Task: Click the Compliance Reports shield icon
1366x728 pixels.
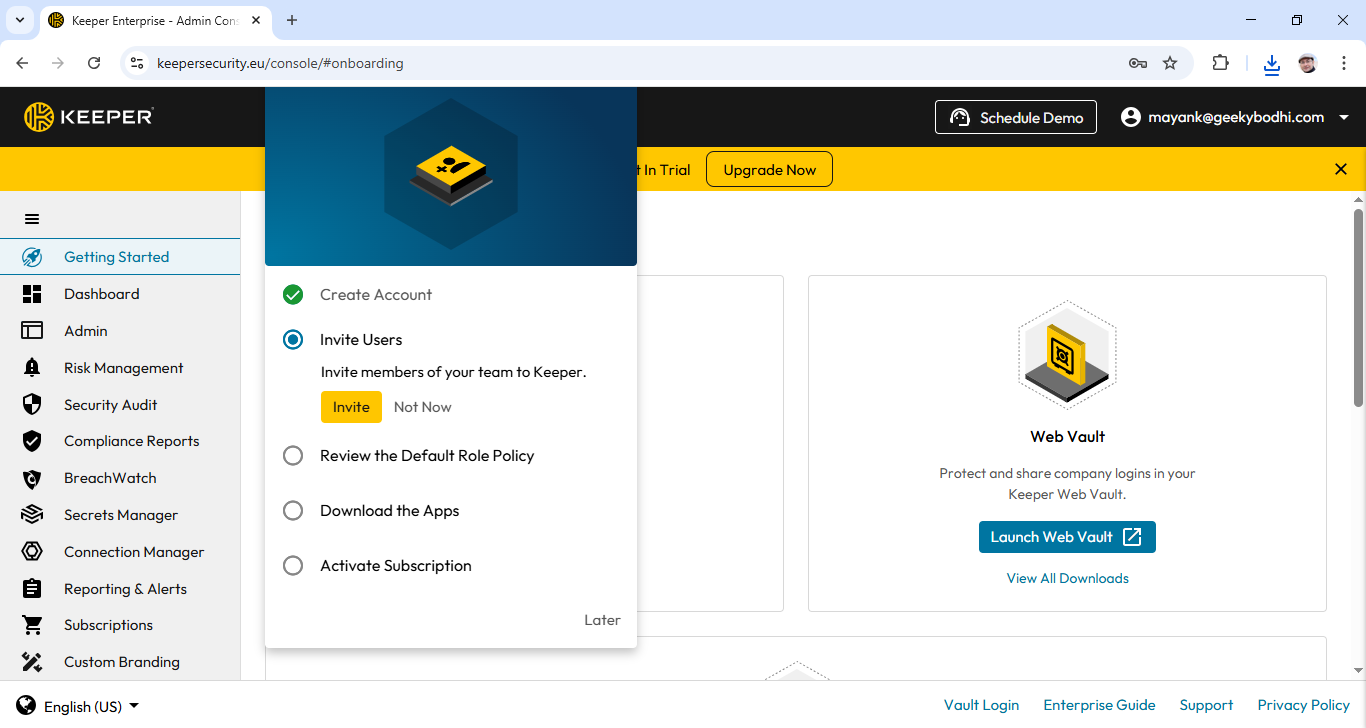Action: [x=32, y=441]
